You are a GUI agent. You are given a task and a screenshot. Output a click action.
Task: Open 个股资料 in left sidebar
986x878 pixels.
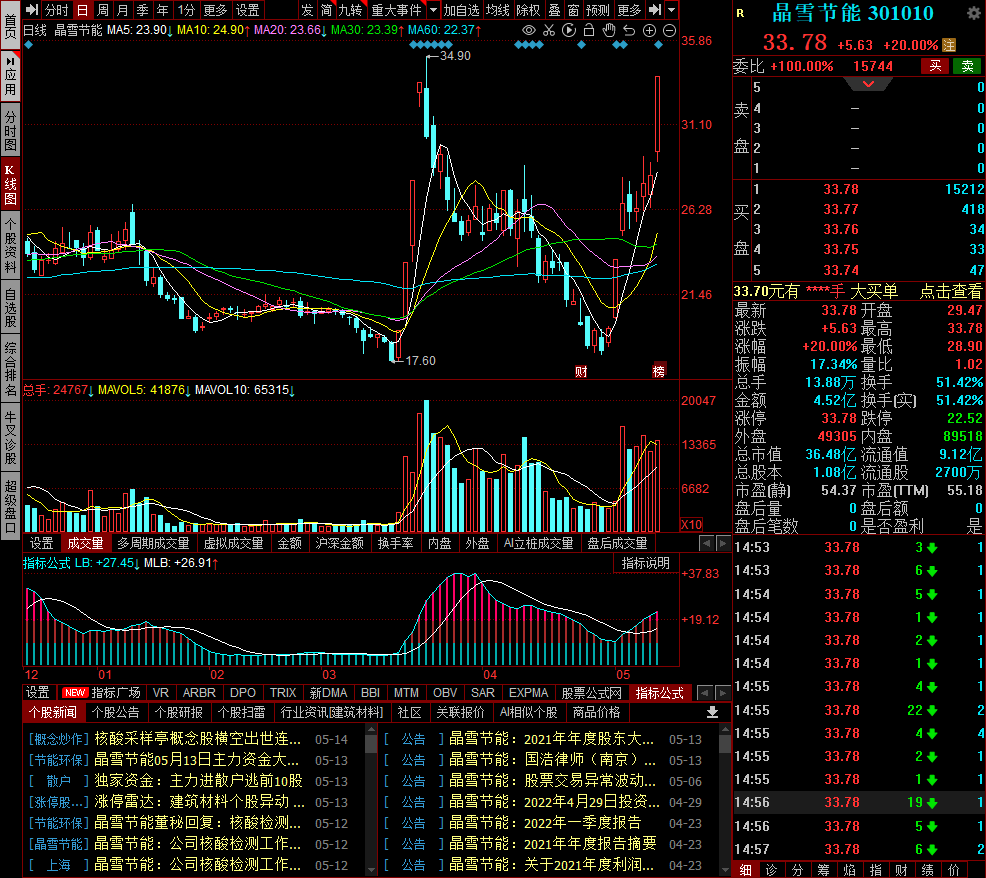pos(11,245)
